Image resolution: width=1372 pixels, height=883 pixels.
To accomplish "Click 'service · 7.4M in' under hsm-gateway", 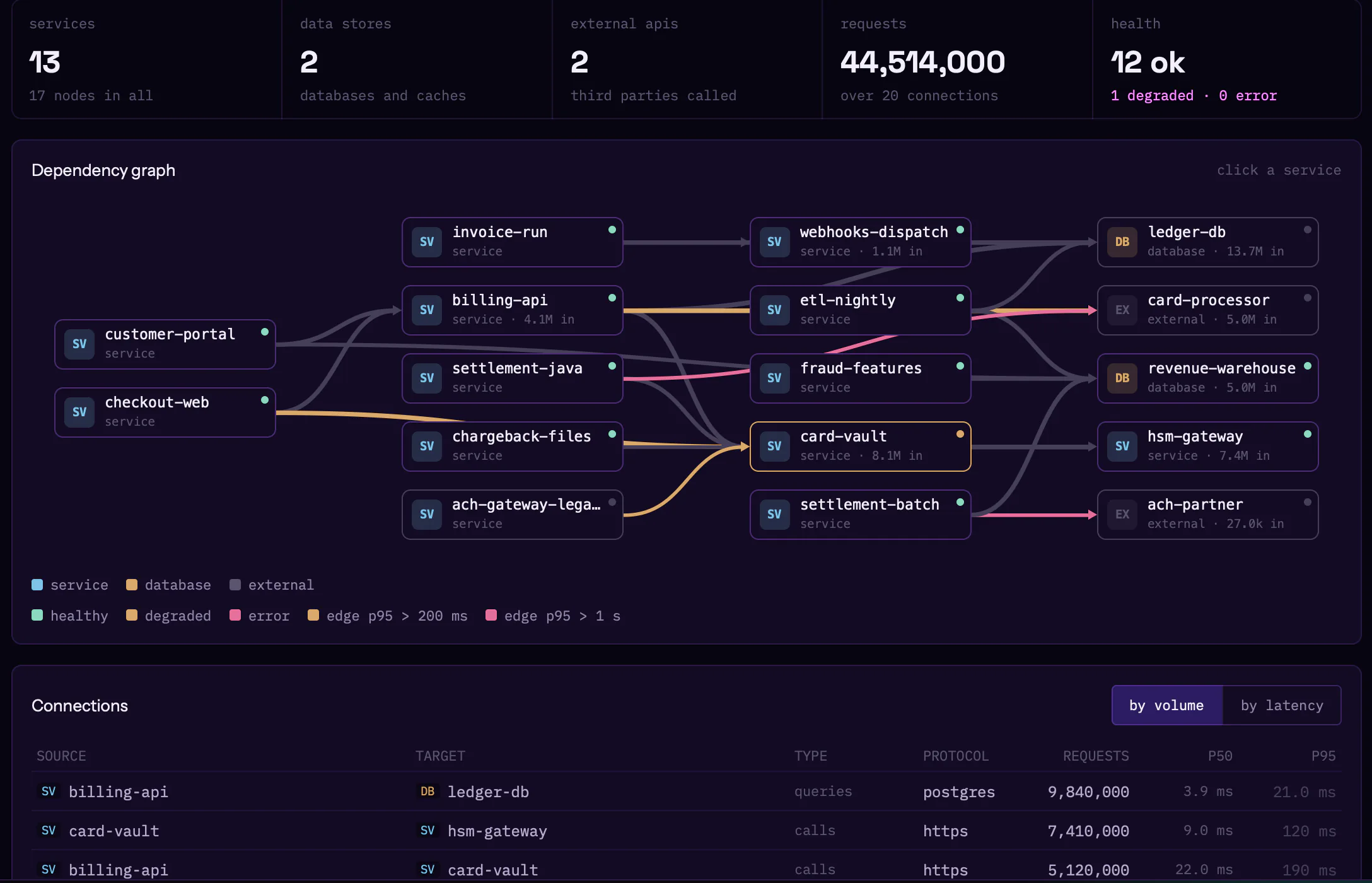I will pyautogui.click(x=1209, y=455).
